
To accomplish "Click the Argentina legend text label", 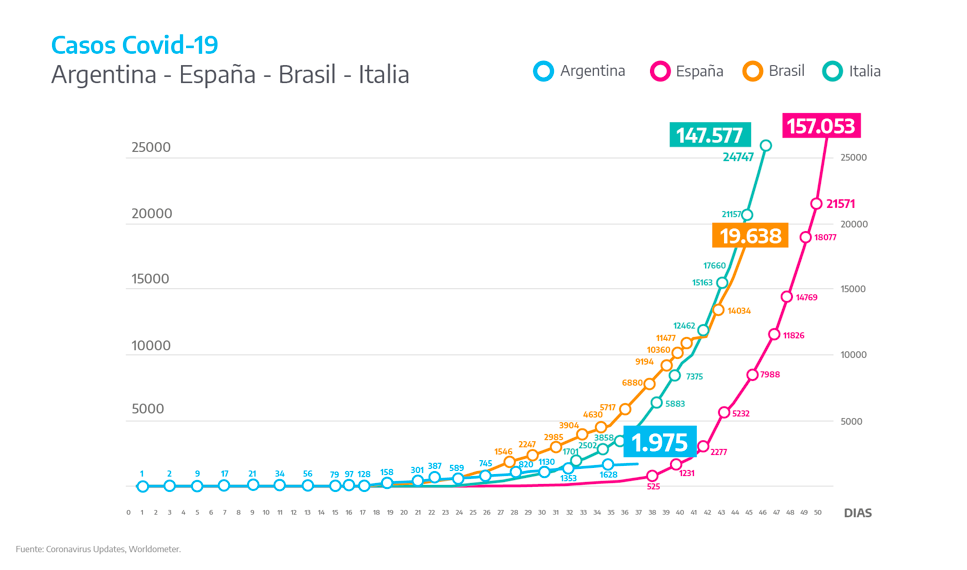I will [x=592, y=71].
